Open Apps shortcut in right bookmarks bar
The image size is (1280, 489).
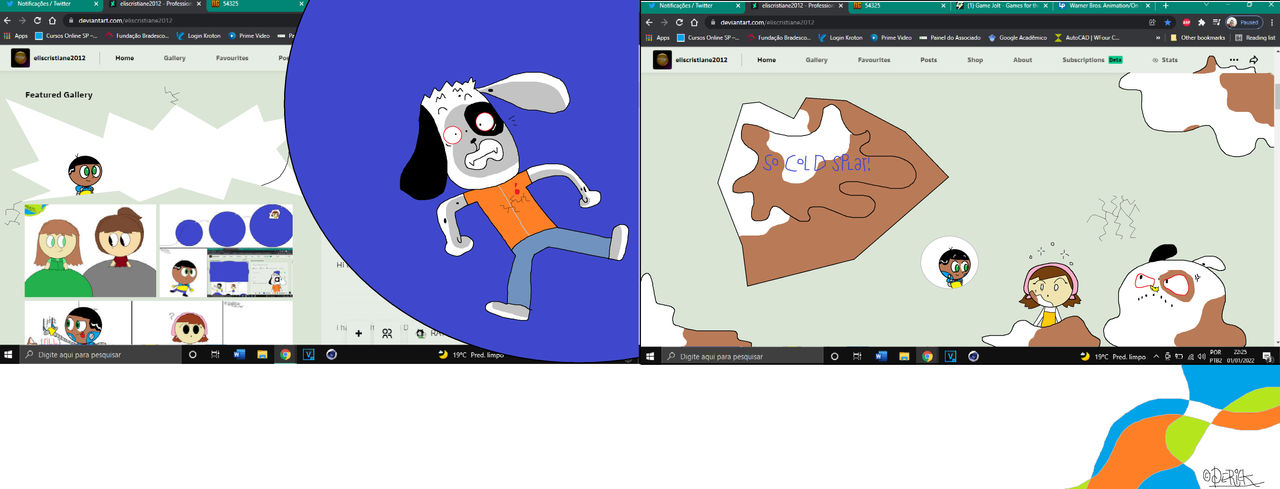(x=656, y=37)
